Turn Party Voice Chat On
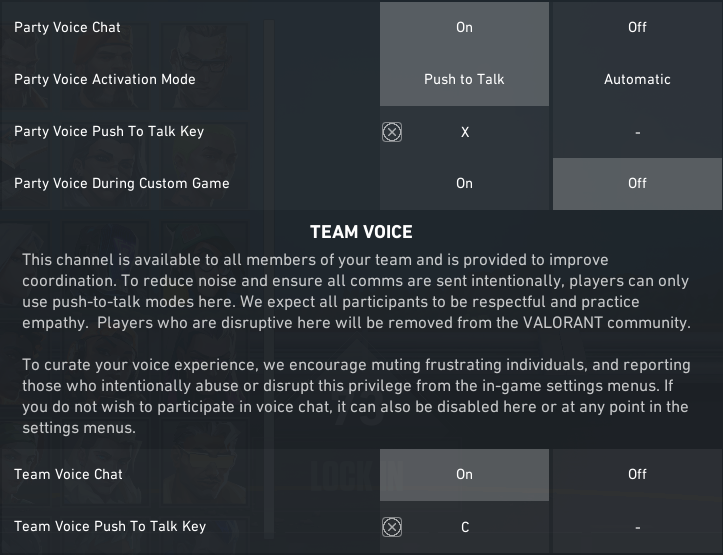Image resolution: width=723 pixels, height=555 pixels. 464,27
